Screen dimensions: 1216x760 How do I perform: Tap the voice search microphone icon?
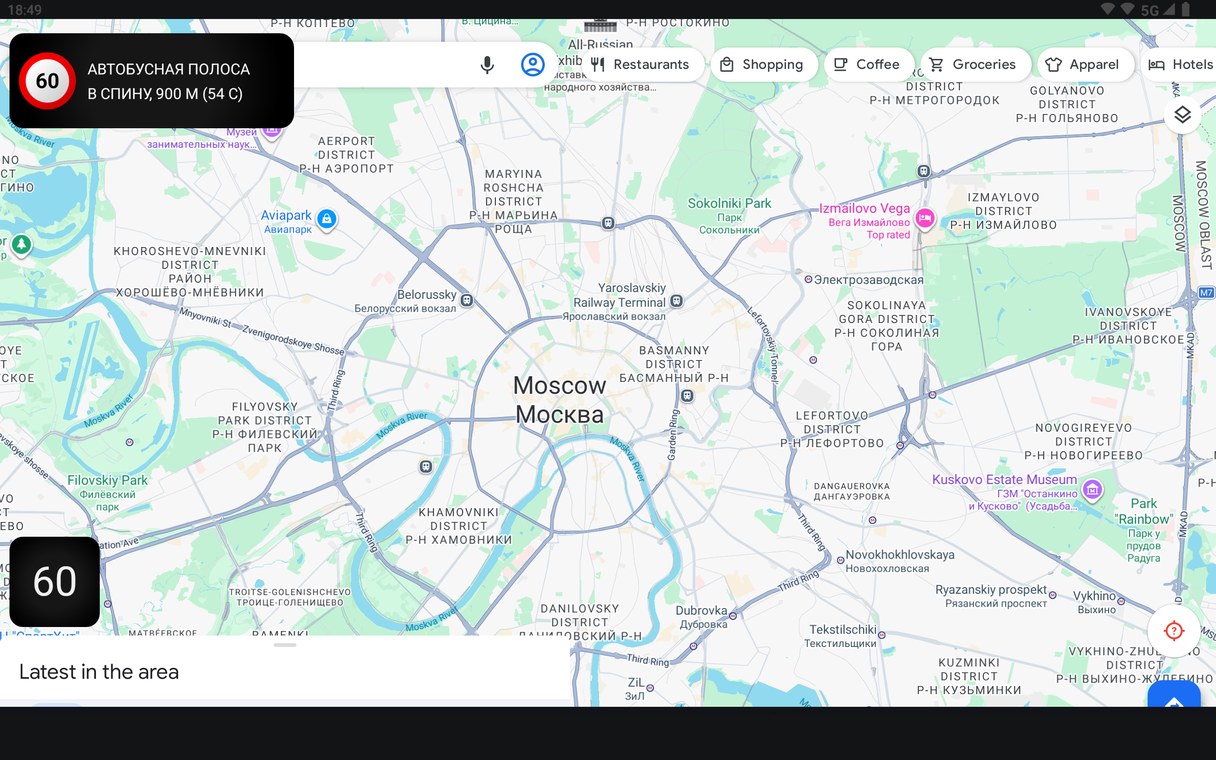click(487, 65)
